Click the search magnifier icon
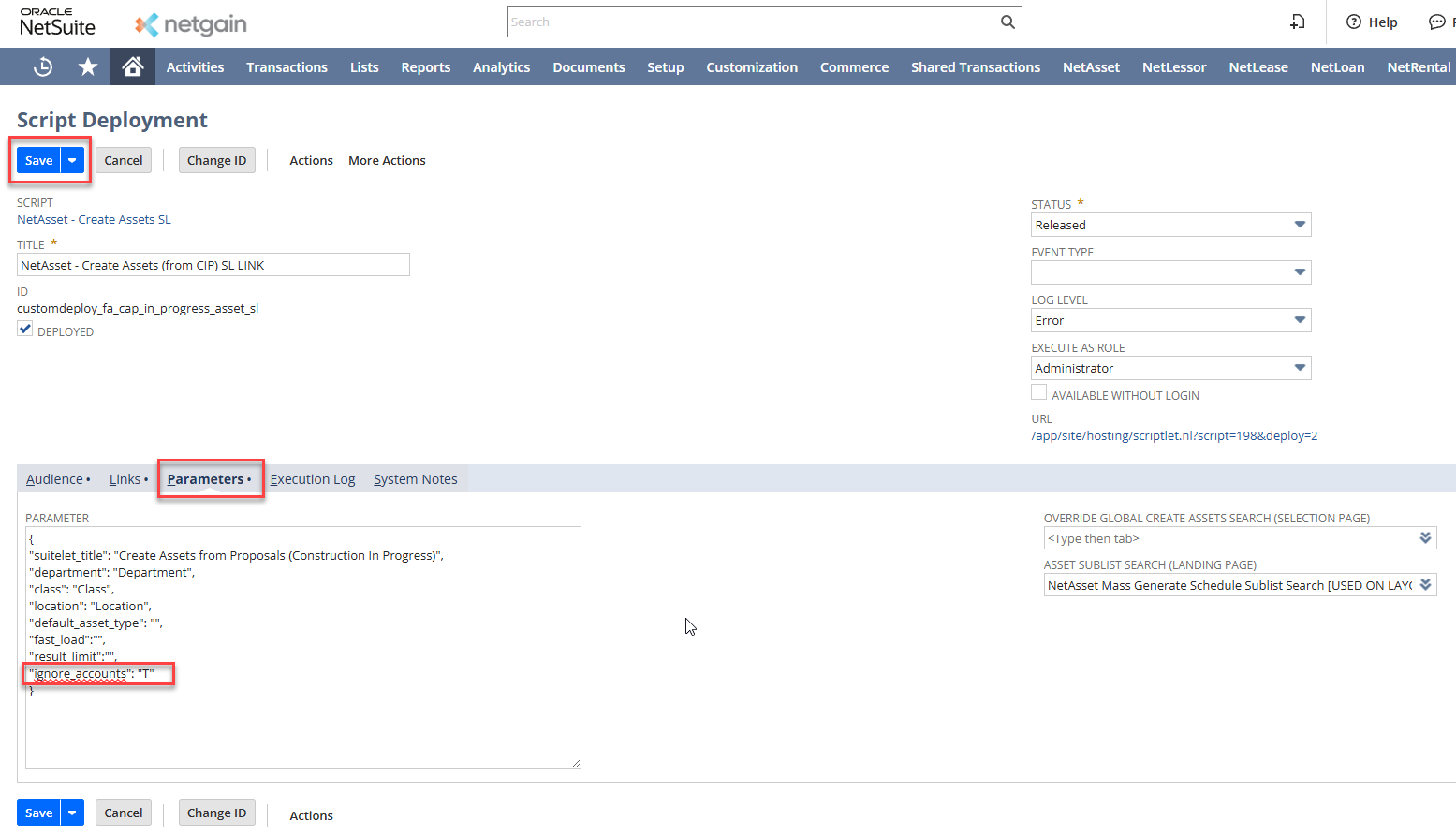 point(1007,22)
